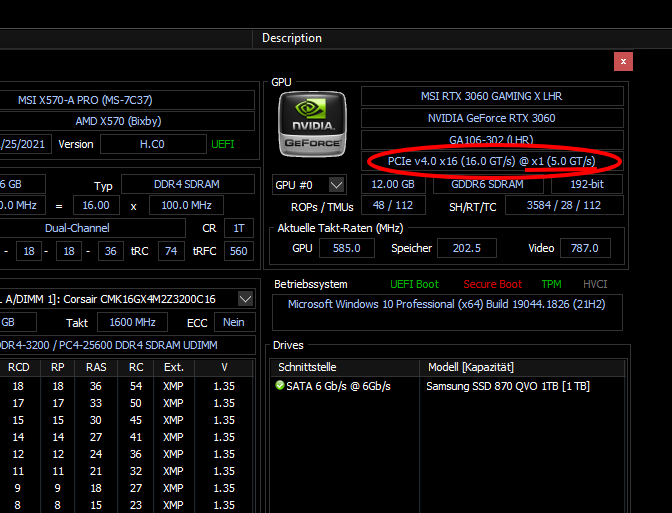
Task: Click the RC value 23 in timing table
Action: (136, 505)
